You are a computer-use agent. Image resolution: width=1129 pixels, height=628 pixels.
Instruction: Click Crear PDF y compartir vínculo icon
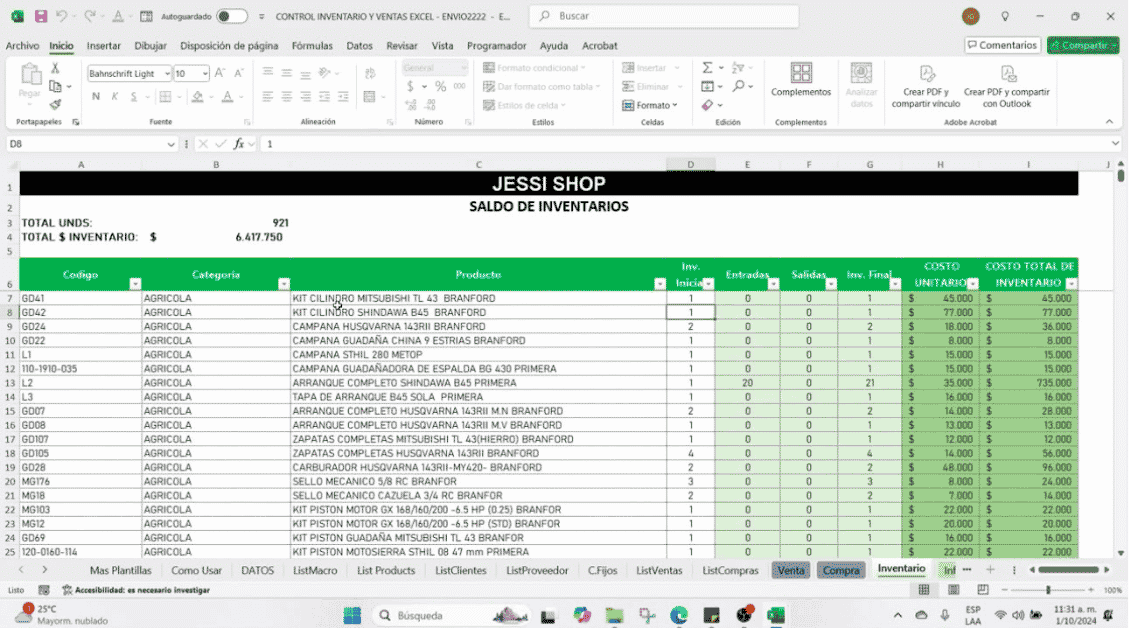[x=926, y=86]
